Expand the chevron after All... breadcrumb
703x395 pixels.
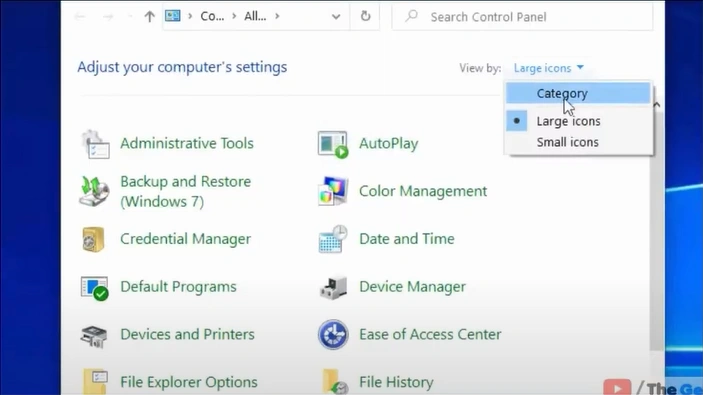[x=277, y=17]
